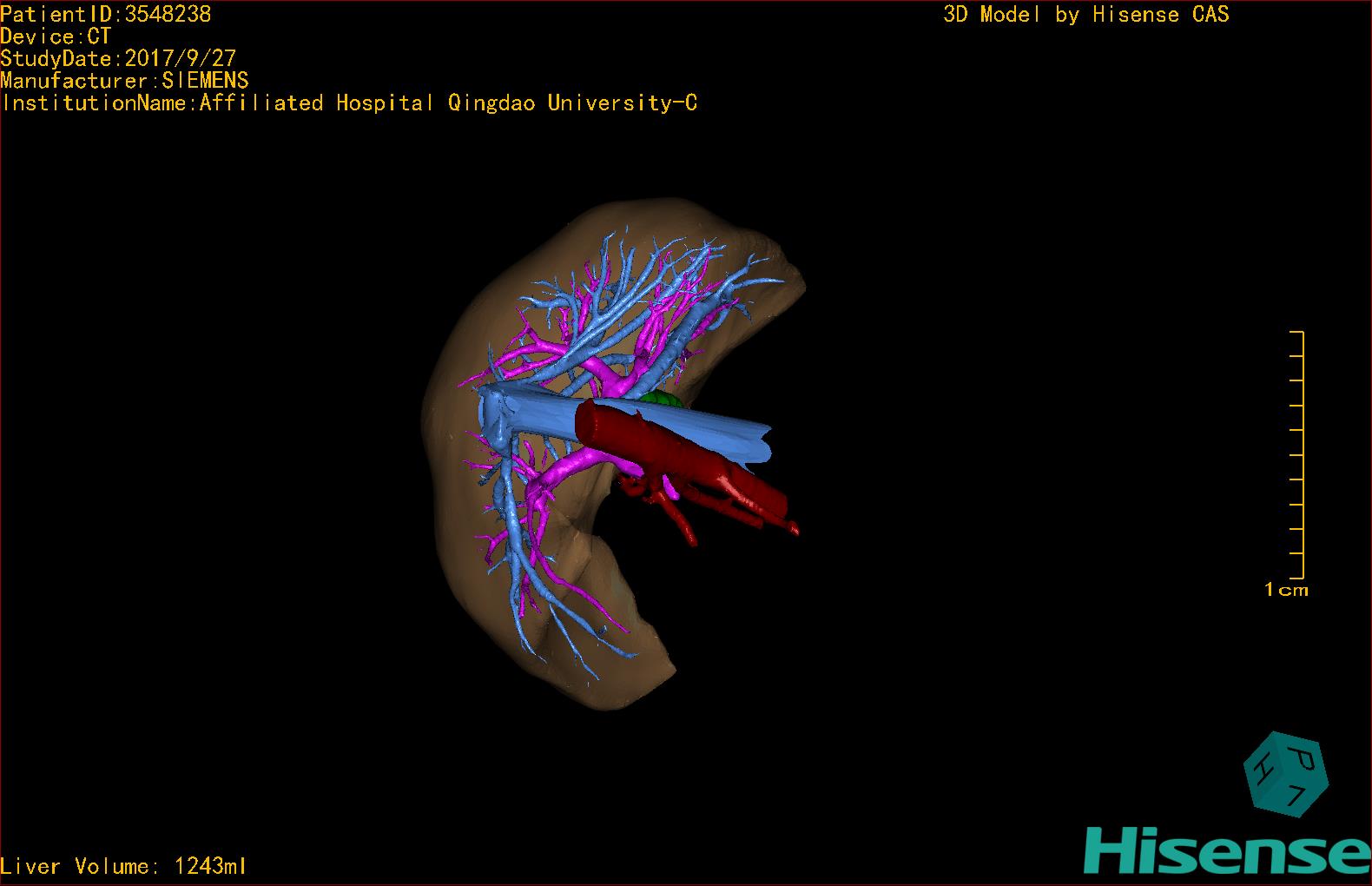The height and width of the screenshot is (886, 1372).
Task: Select the green tumor in the model
Action: pyautogui.click(x=662, y=399)
